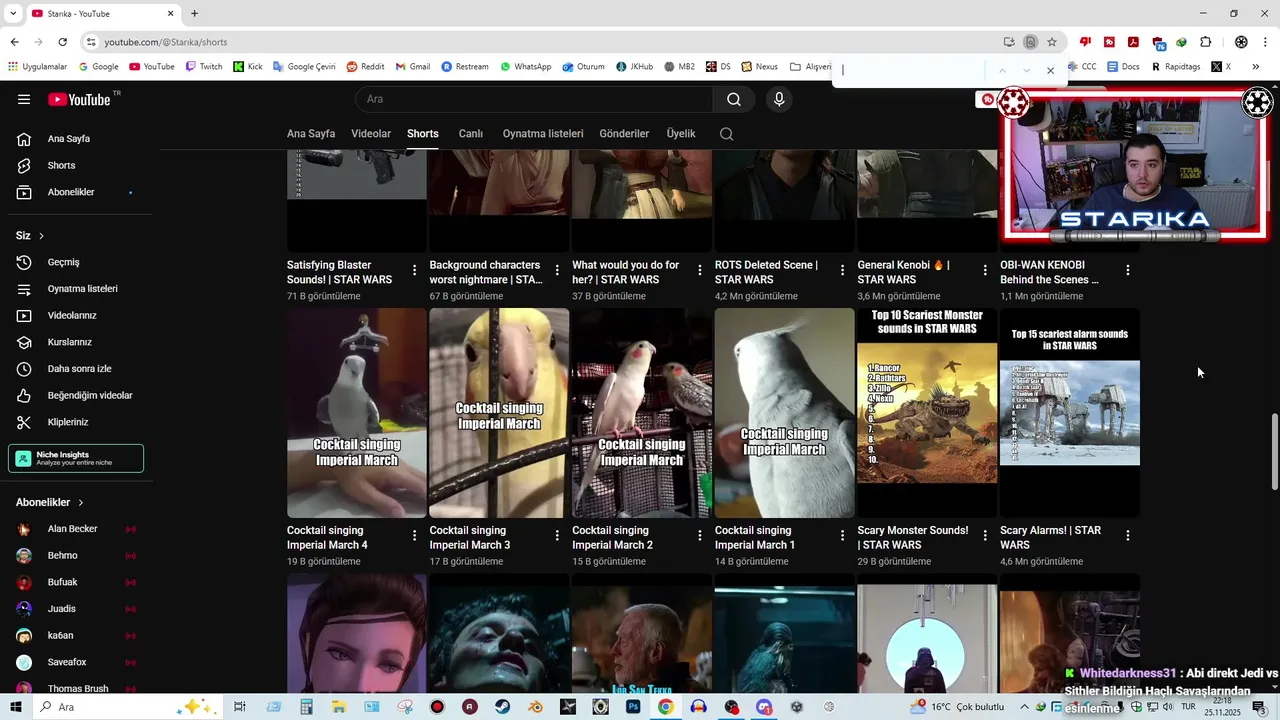
Task: Open in-channel search magnifier icon
Action: pos(727,134)
